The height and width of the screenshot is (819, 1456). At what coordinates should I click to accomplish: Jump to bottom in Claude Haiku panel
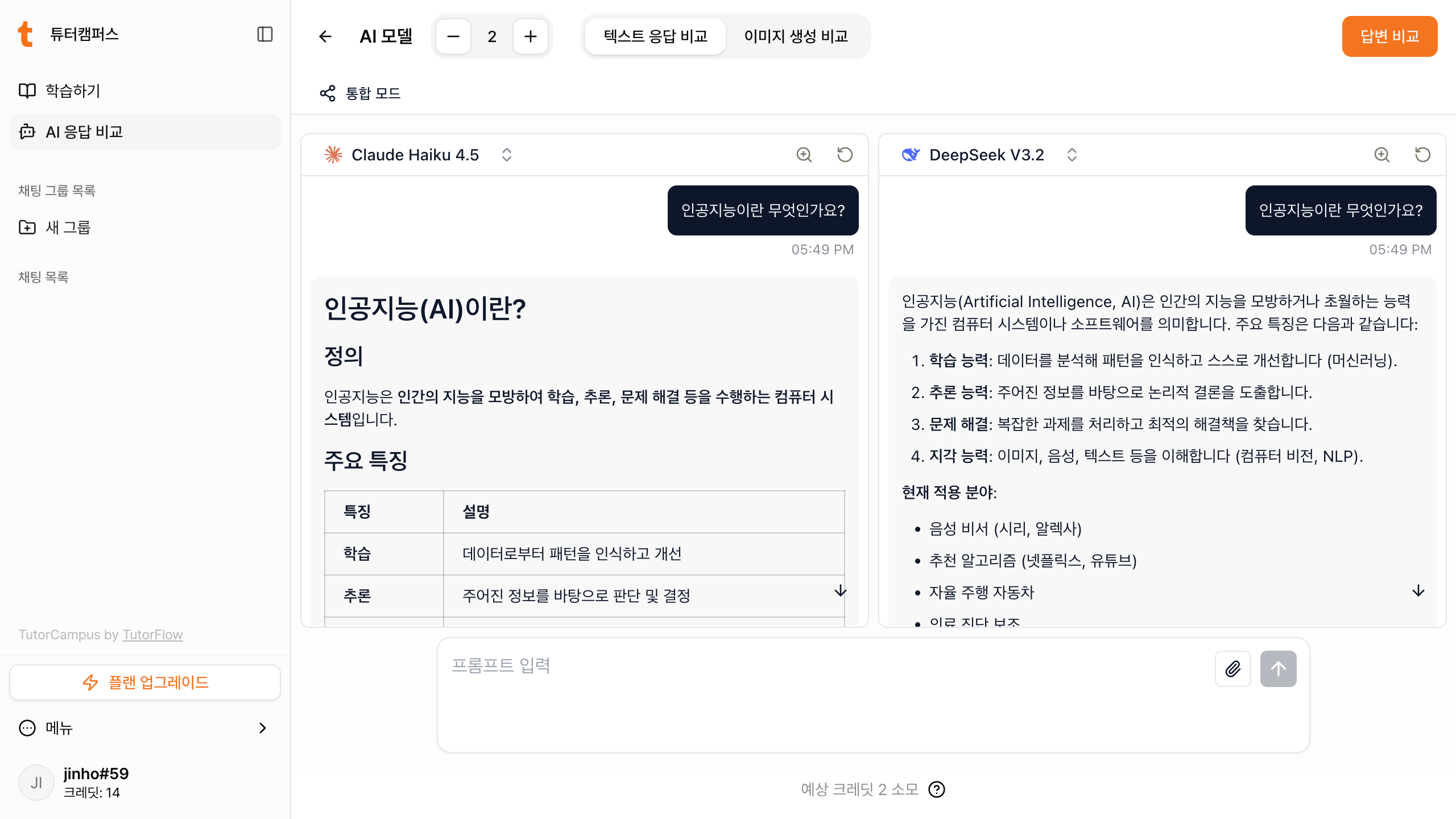[841, 591]
